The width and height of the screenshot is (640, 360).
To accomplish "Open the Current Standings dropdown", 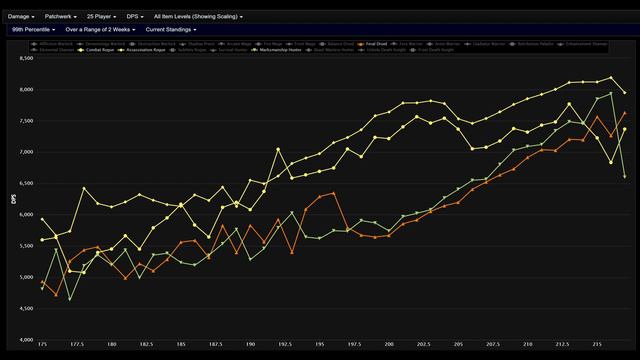I will pyautogui.click(x=171, y=30).
